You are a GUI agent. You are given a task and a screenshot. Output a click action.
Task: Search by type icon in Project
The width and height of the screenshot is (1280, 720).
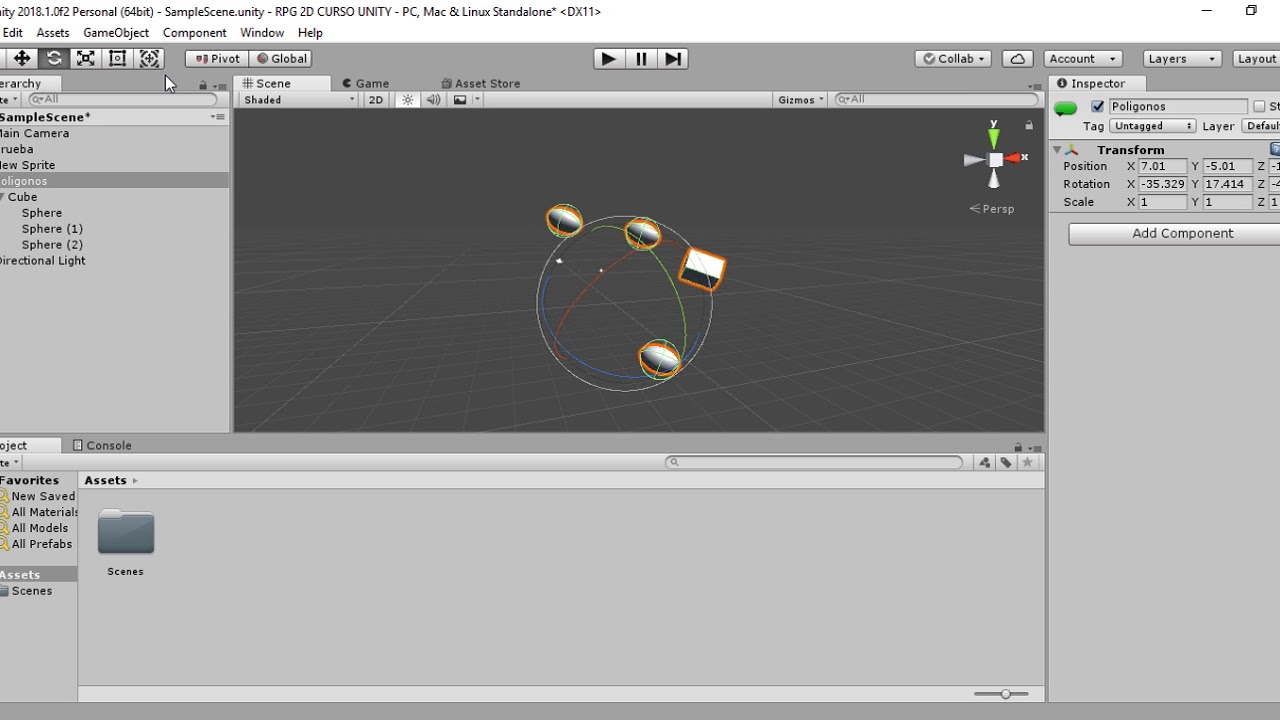985,462
